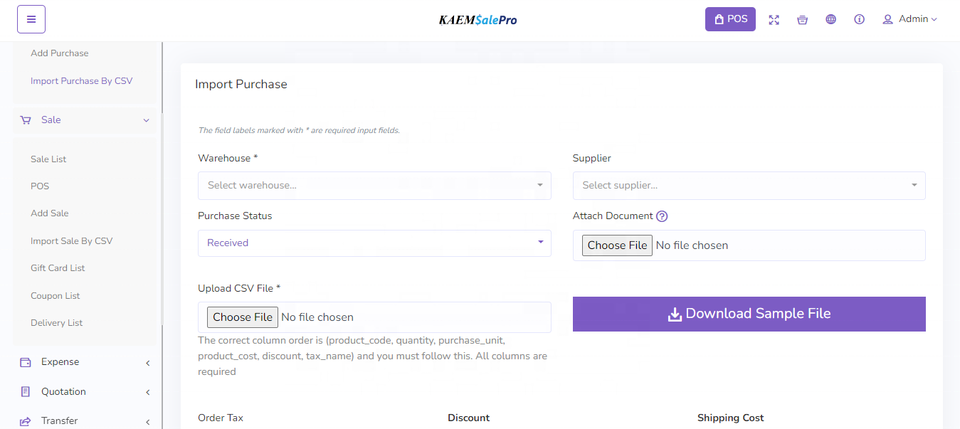Screen dimensions: 960x429
Task: Open Import Sale By CSV menu item
Action: 71,241
